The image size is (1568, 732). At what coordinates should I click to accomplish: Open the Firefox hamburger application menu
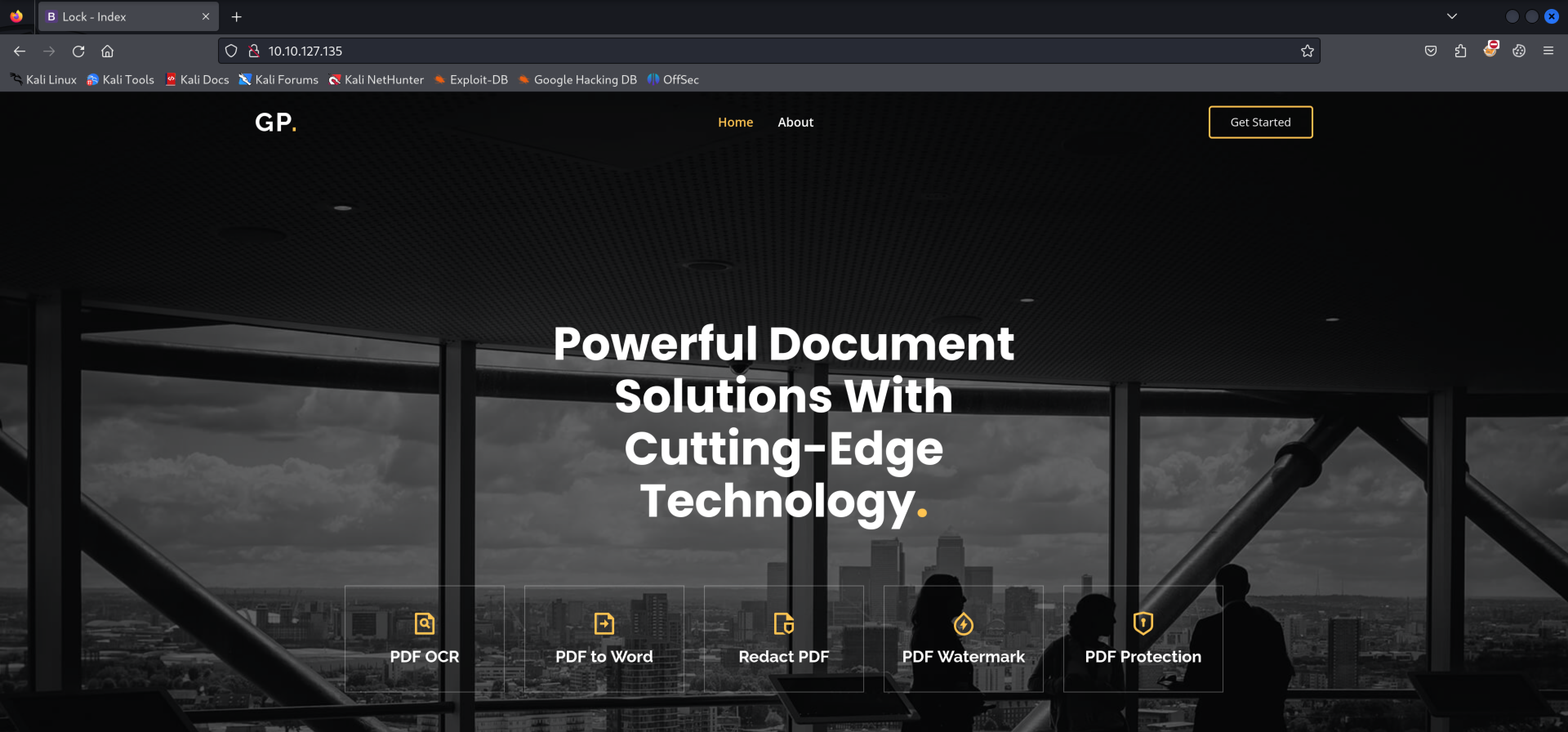tap(1548, 51)
